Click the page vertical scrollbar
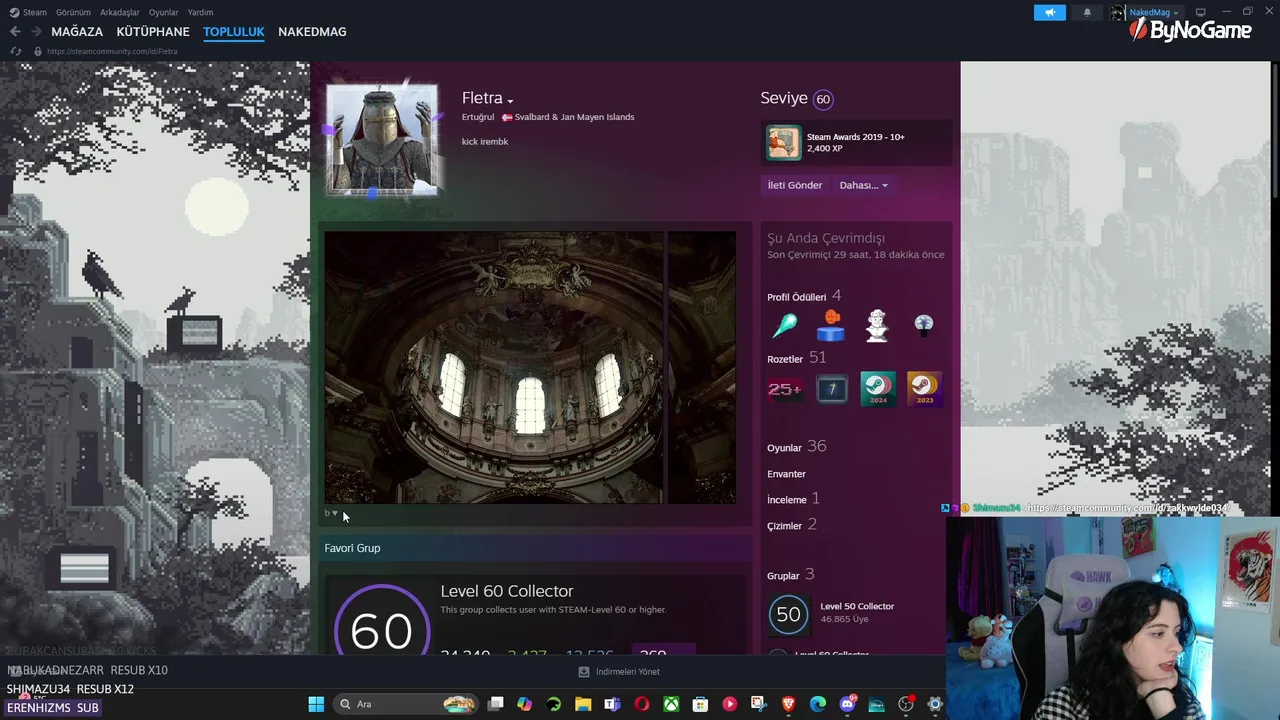Image resolution: width=1280 pixels, height=720 pixels. tap(1274, 131)
